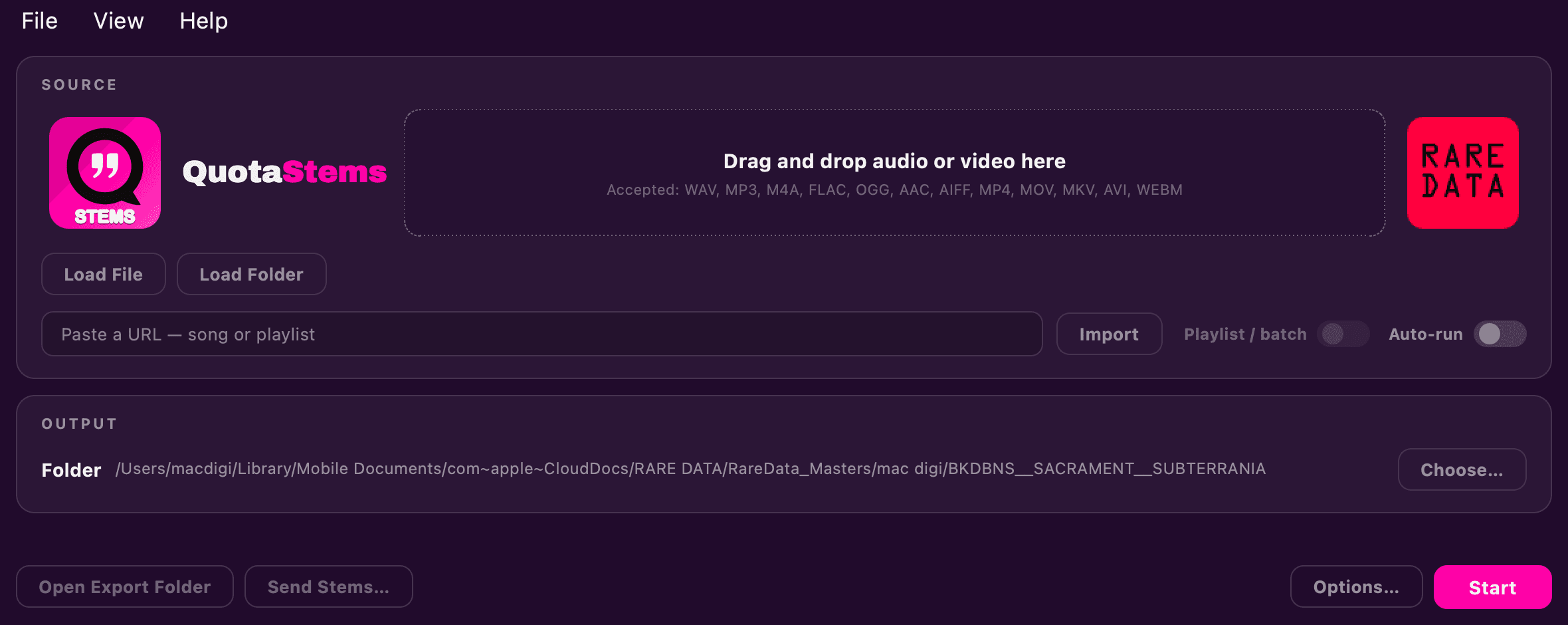Click the SOURCE section heading

point(79,84)
